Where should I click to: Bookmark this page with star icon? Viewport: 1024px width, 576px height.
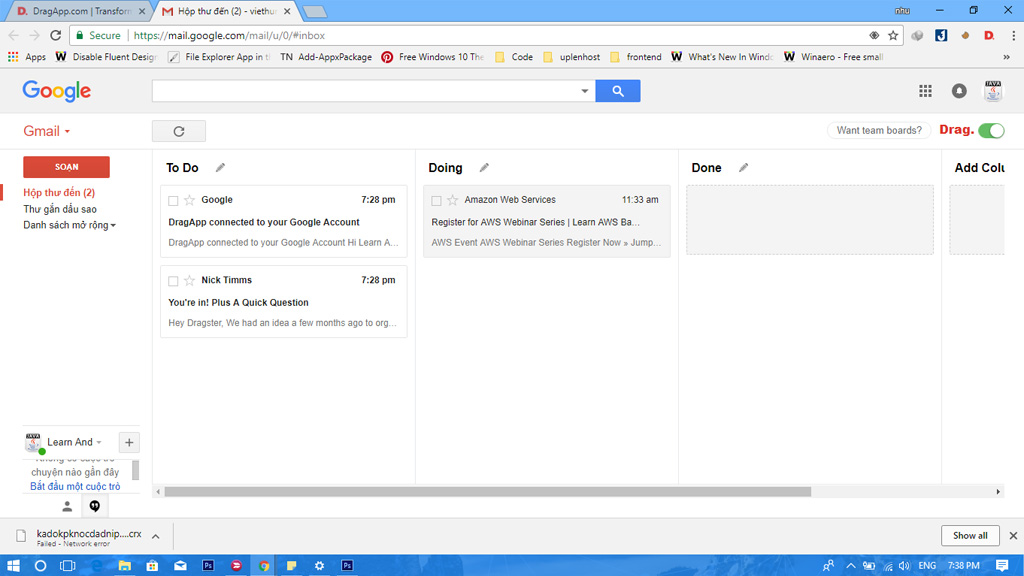[x=893, y=35]
